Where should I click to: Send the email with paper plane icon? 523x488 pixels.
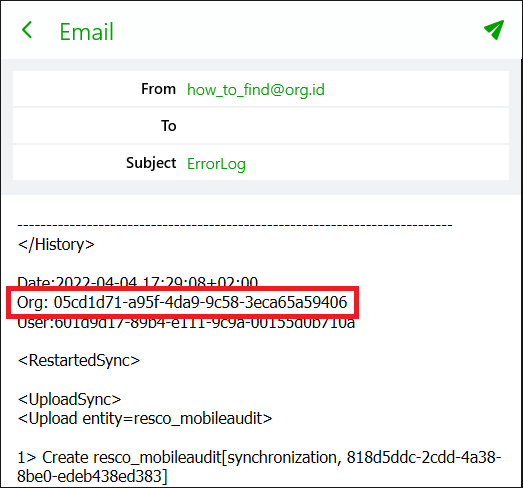494,30
